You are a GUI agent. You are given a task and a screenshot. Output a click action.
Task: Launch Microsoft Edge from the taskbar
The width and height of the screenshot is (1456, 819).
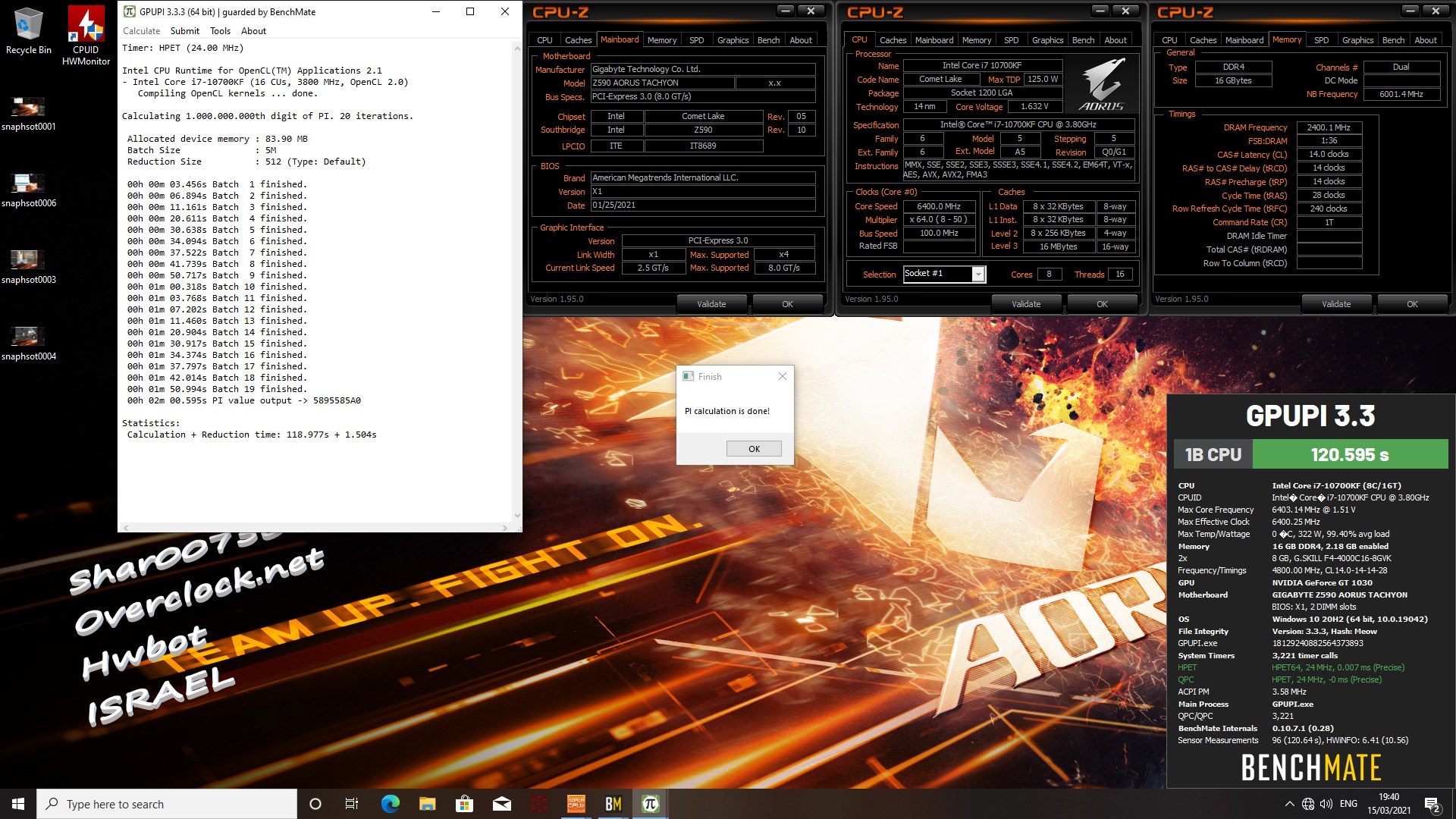pos(390,804)
